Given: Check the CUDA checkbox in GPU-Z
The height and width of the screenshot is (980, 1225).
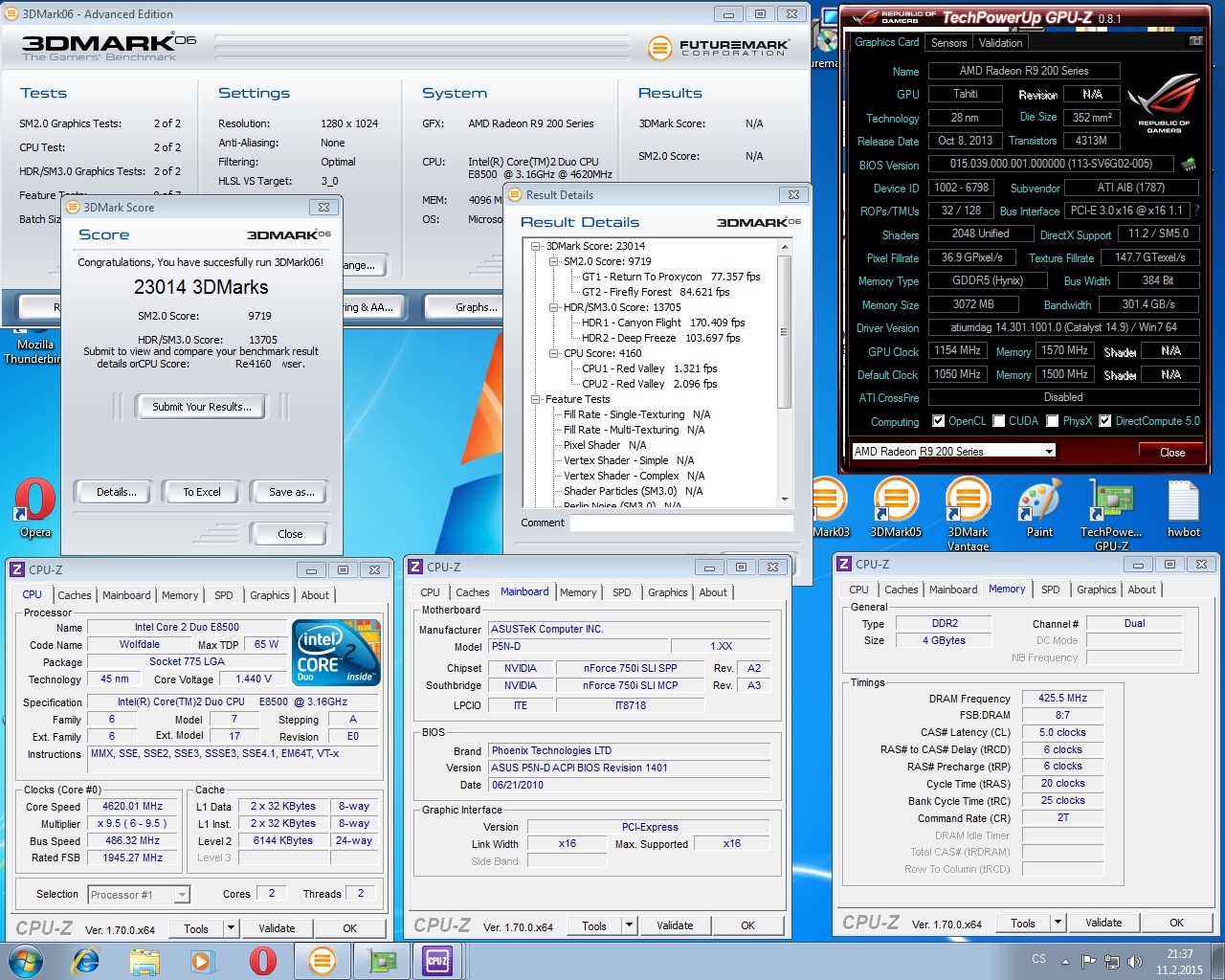Looking at the screenshot, I should (x=999, y=421).
